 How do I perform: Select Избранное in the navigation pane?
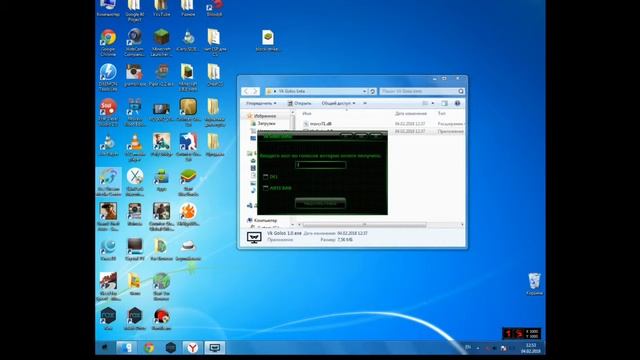point(261,116)
